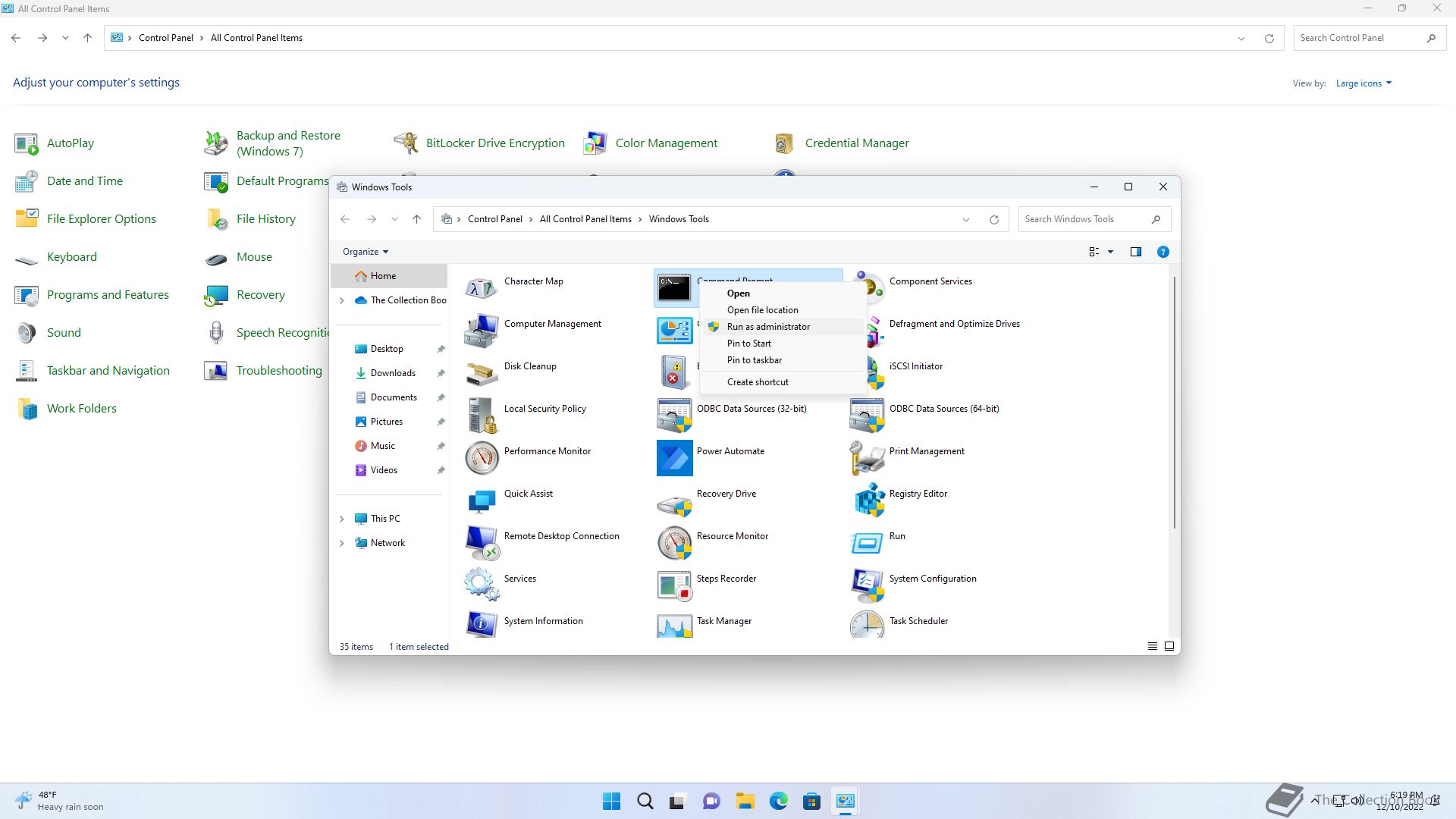The width and height of the screenshot is (1456, 819).
Task: Open Microsoft Edge from the taskbar
Action: pos(778,801)
